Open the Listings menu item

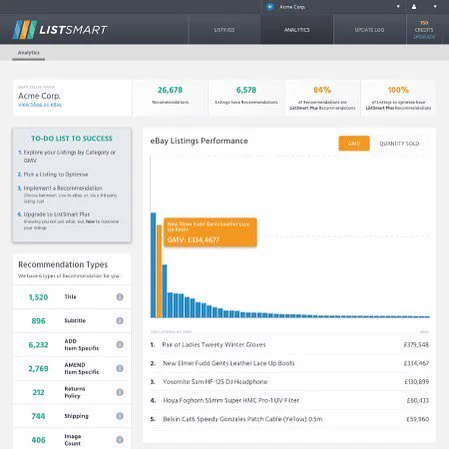click(x=224, y=30)
